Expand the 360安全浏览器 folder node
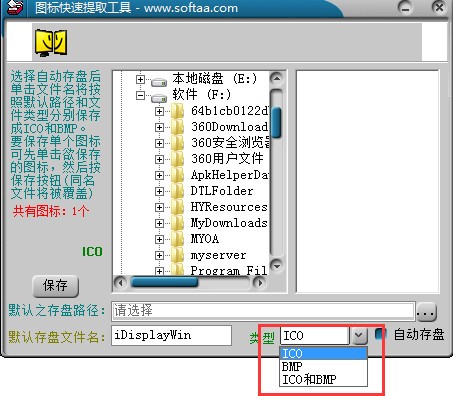This screenshot has height=396, width=453. click(159, 143)
